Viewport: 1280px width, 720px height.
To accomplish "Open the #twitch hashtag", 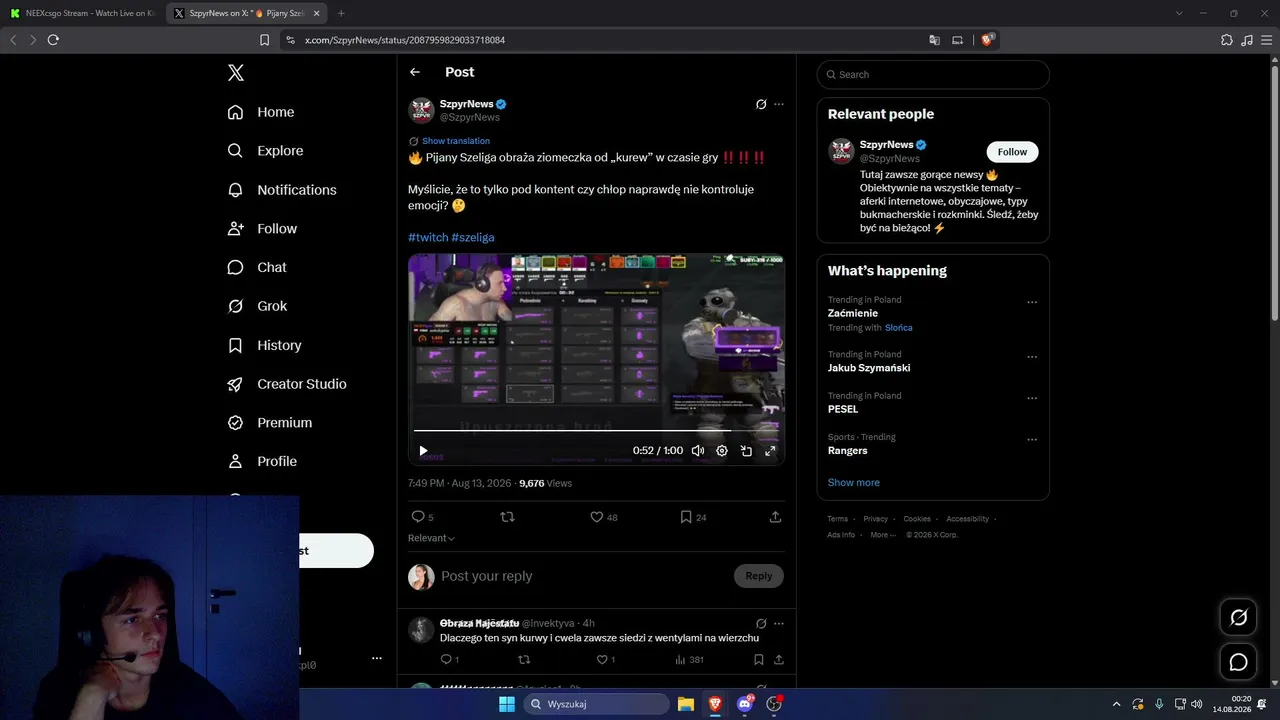I will pyautogui.click(x=428, y=237).
